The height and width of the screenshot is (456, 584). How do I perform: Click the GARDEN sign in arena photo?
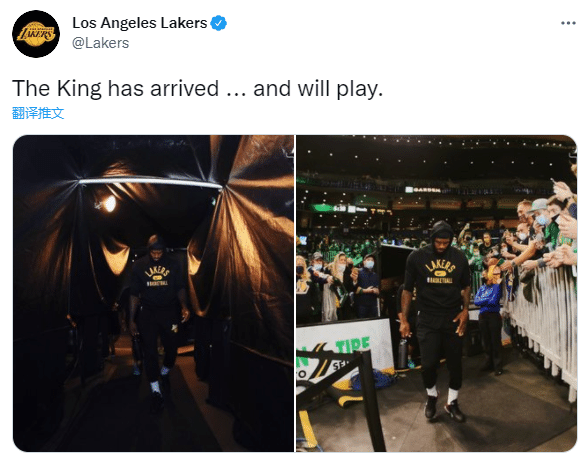(x=423, y=190)
